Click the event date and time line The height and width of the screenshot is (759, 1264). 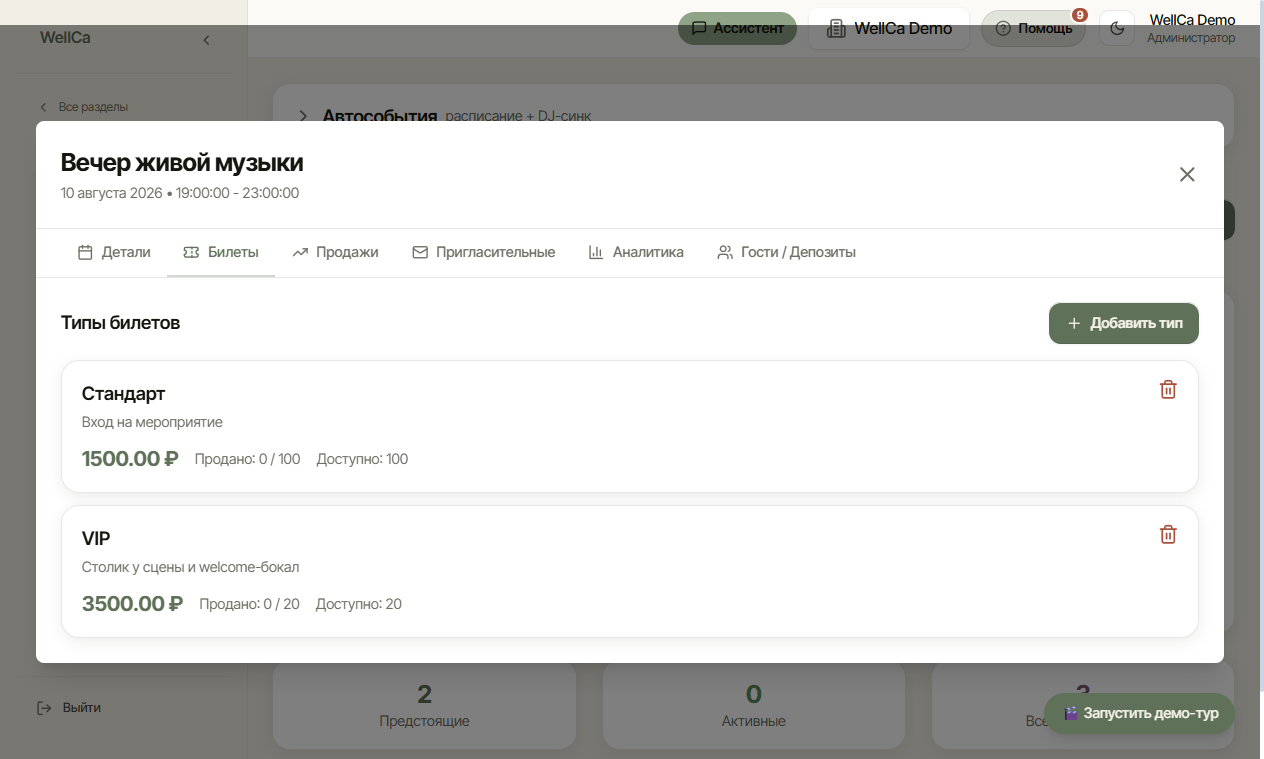click(180, 193)
